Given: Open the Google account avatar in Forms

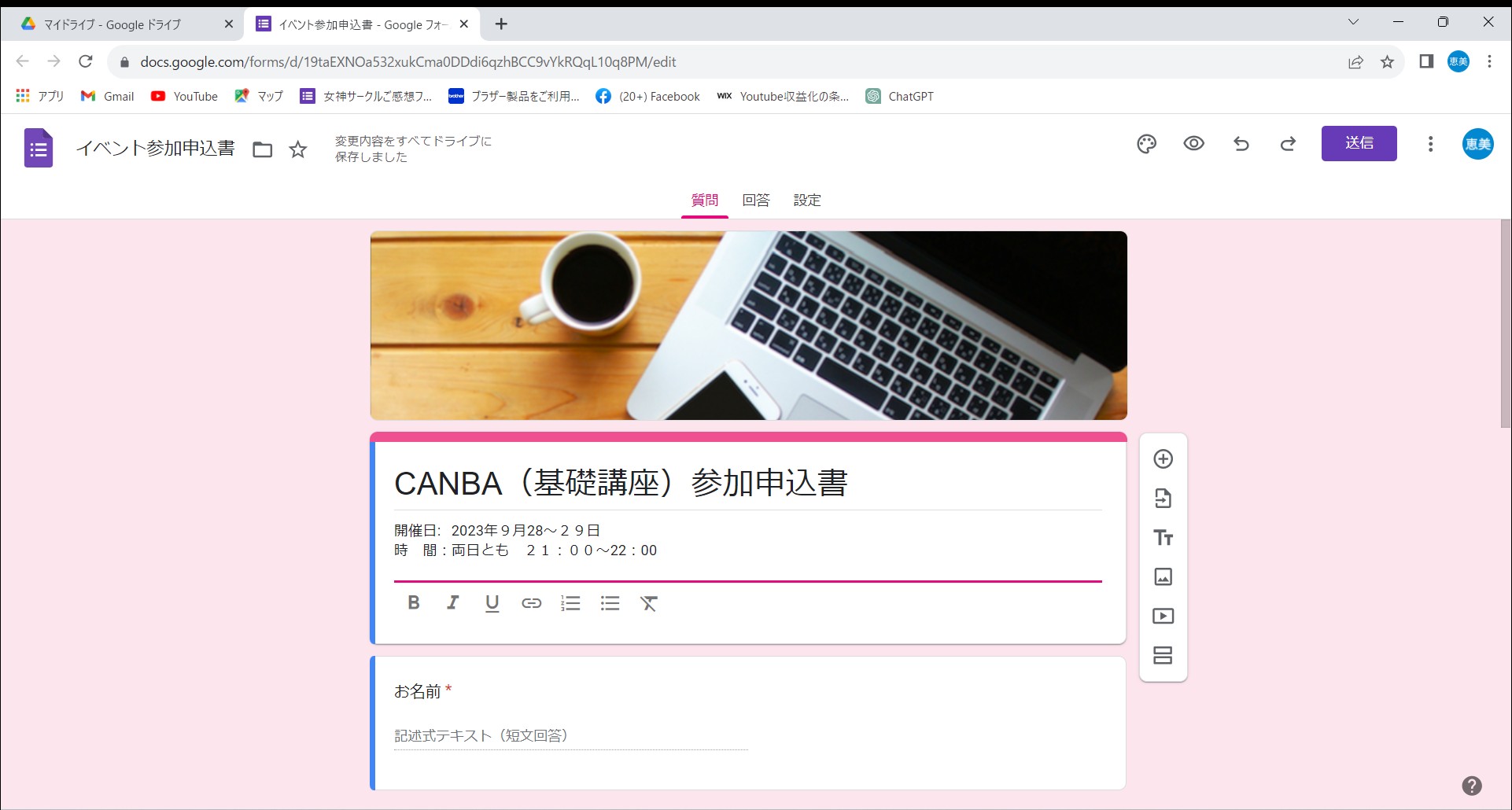Looking at the screenshot, I should point(1478,144).
